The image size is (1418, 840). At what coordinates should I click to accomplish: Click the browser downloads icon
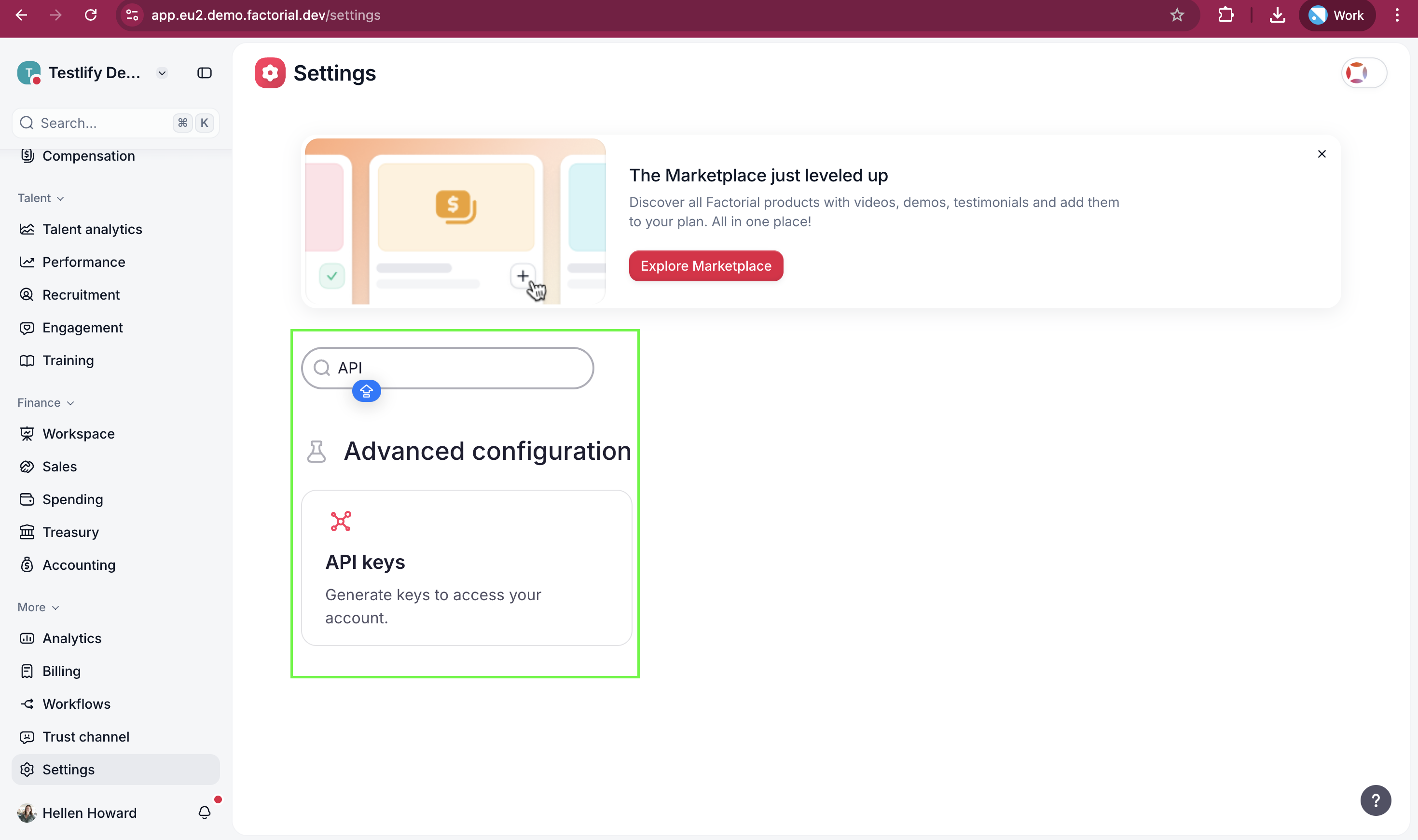point(1277,15)
